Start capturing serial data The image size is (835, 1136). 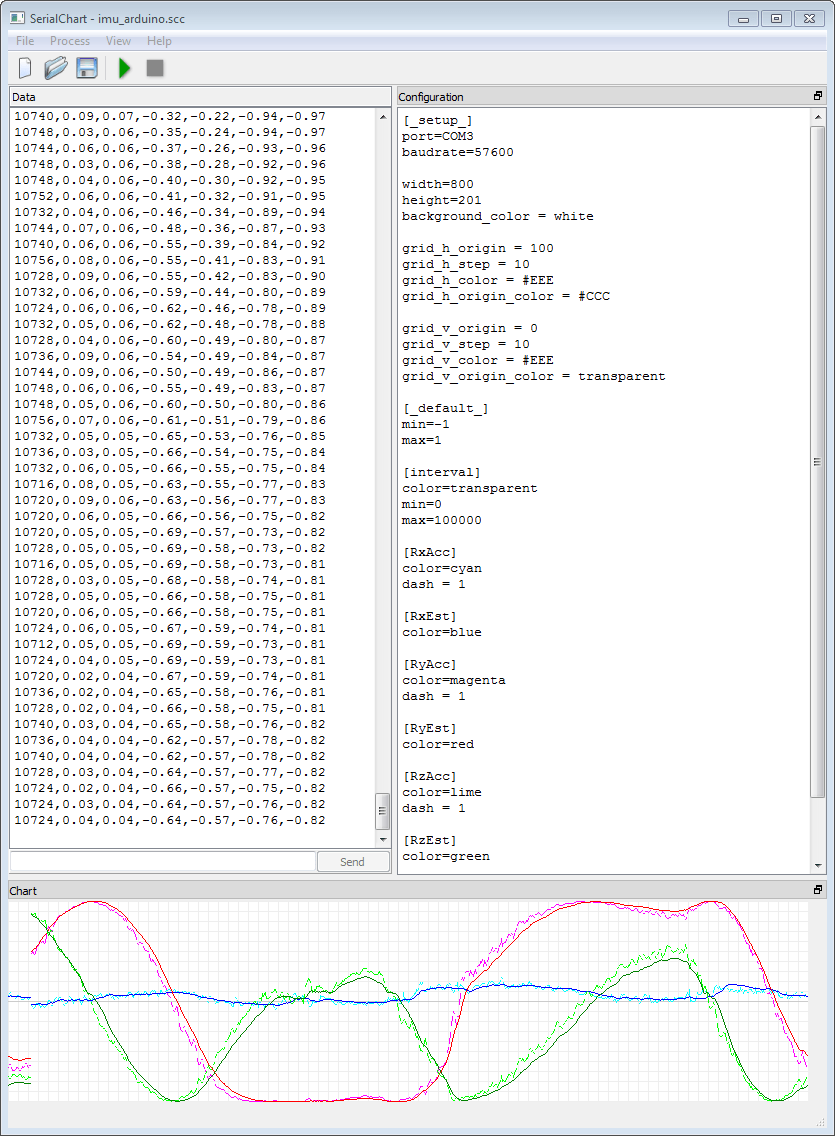click(x=124, y=67)
